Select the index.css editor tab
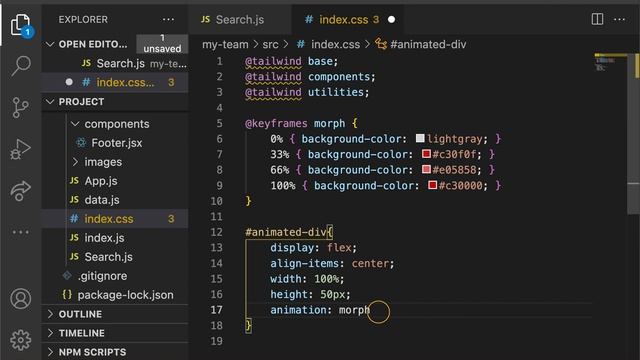Image resolution: width=640 pixels, height=360 pixels. coord(348,20)
